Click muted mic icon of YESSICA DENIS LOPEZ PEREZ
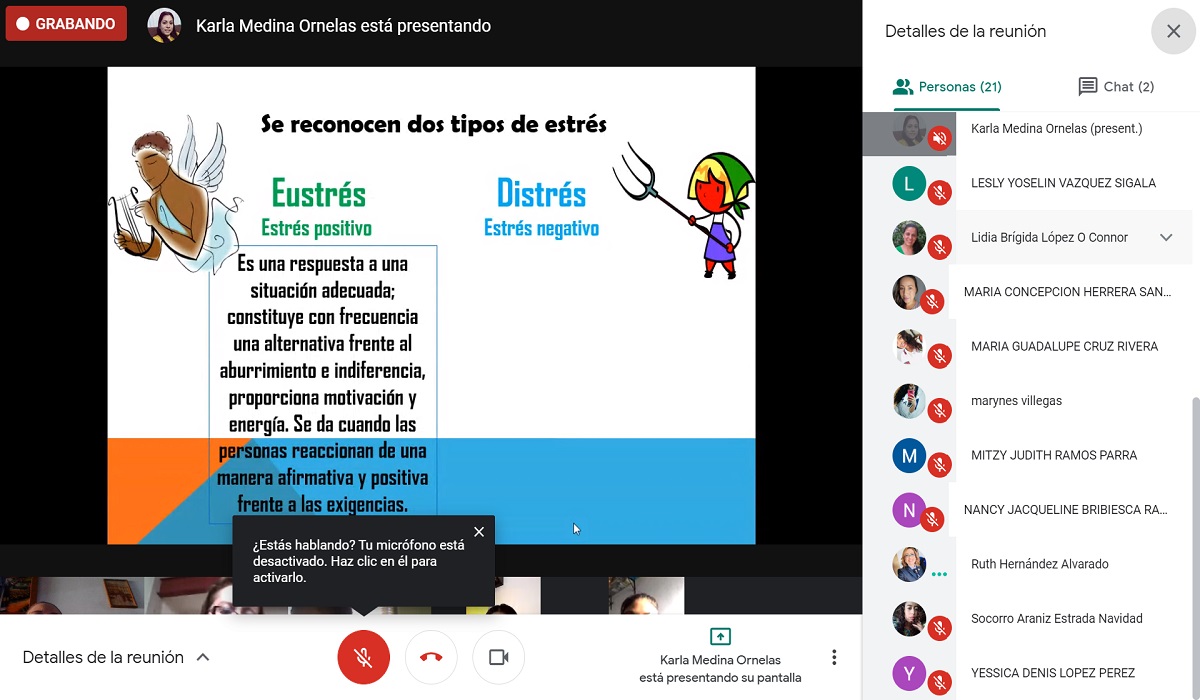Image resolution: width=1200 pixels, height=700 pixels. [939, 682]
